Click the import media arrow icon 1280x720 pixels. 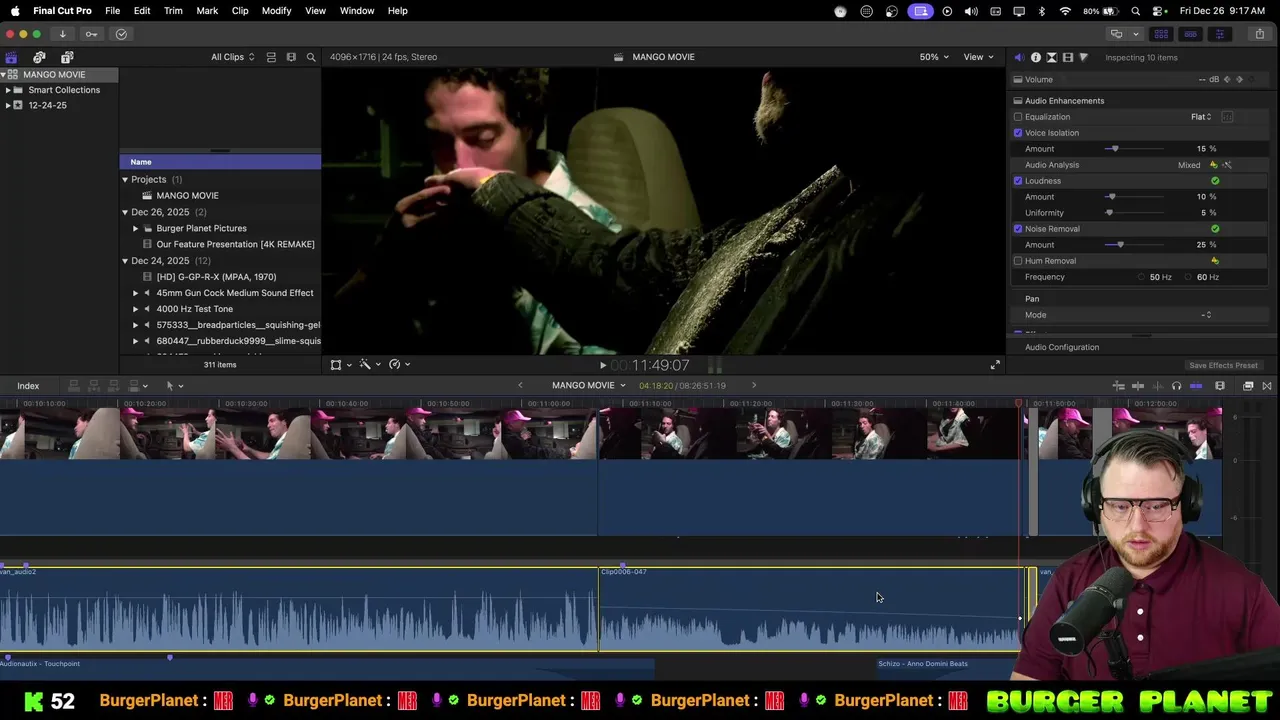tap(62, 34)
